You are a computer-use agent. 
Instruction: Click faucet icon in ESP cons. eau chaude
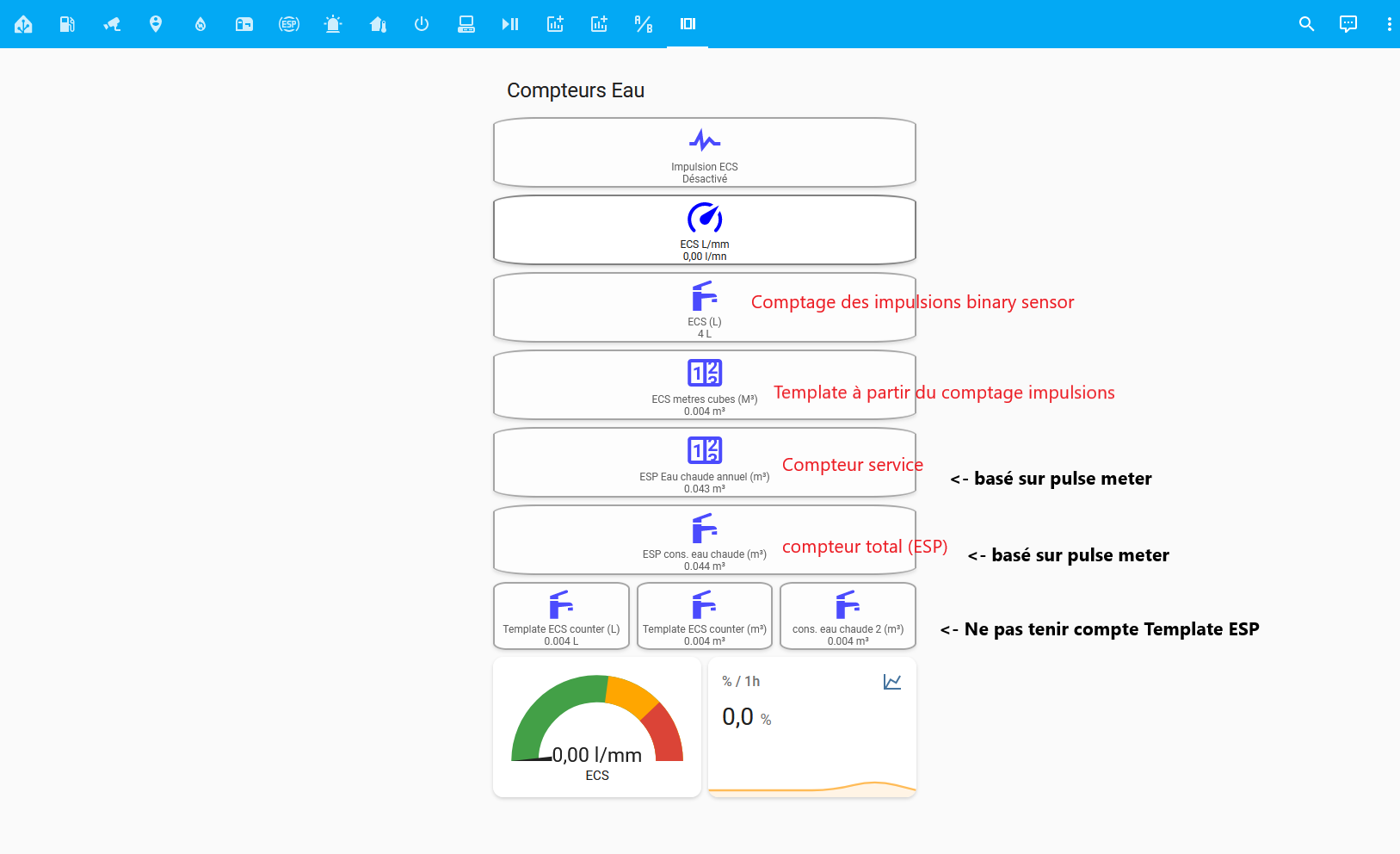click(705, 528)
